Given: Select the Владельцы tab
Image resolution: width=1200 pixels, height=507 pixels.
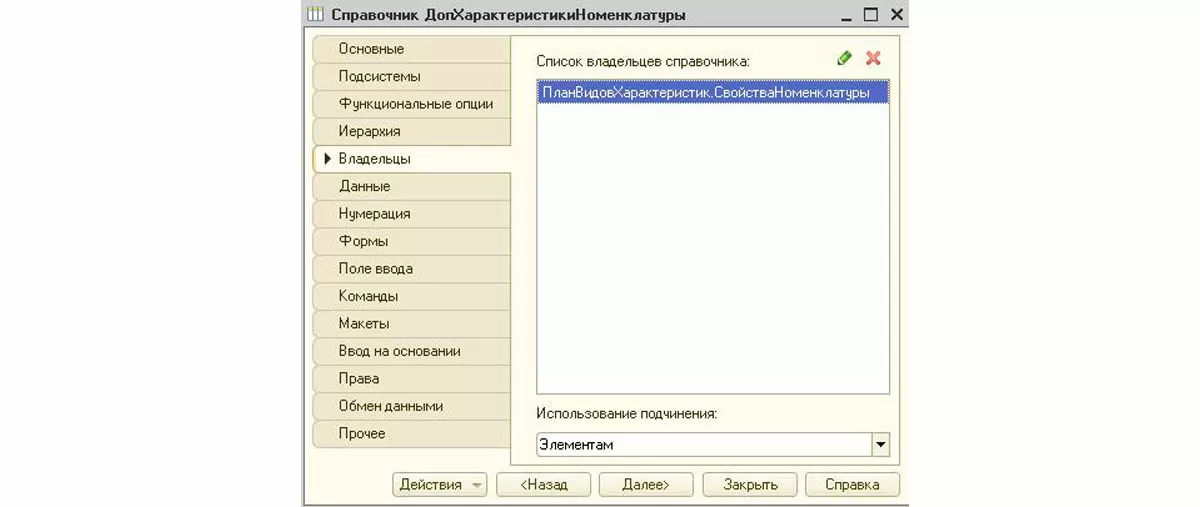Looking at the screenshot, I should (x=412, y=159).
